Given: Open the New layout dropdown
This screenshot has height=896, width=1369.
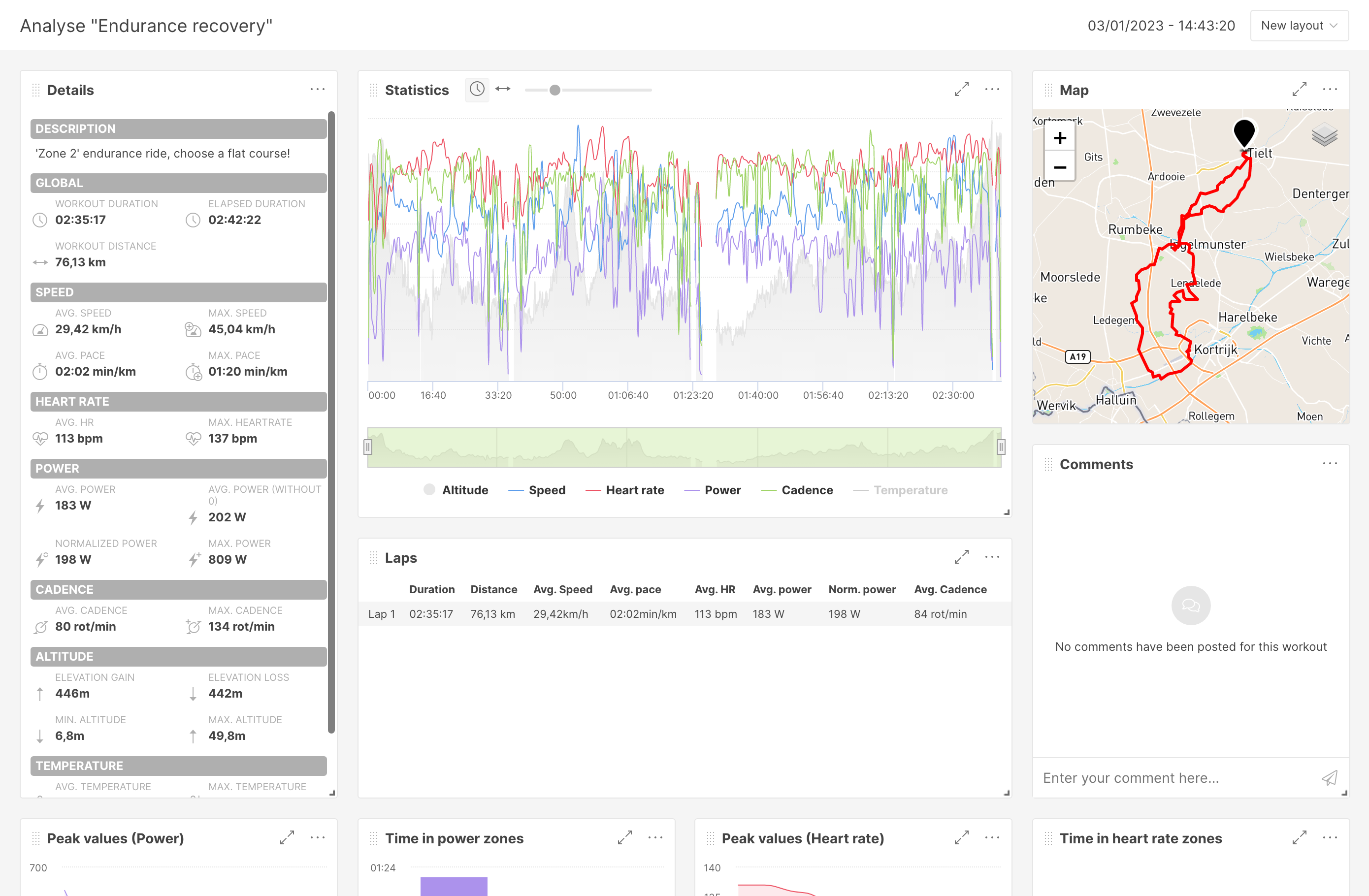Looking at the screenshot, I should click(x=1299, y=25).
